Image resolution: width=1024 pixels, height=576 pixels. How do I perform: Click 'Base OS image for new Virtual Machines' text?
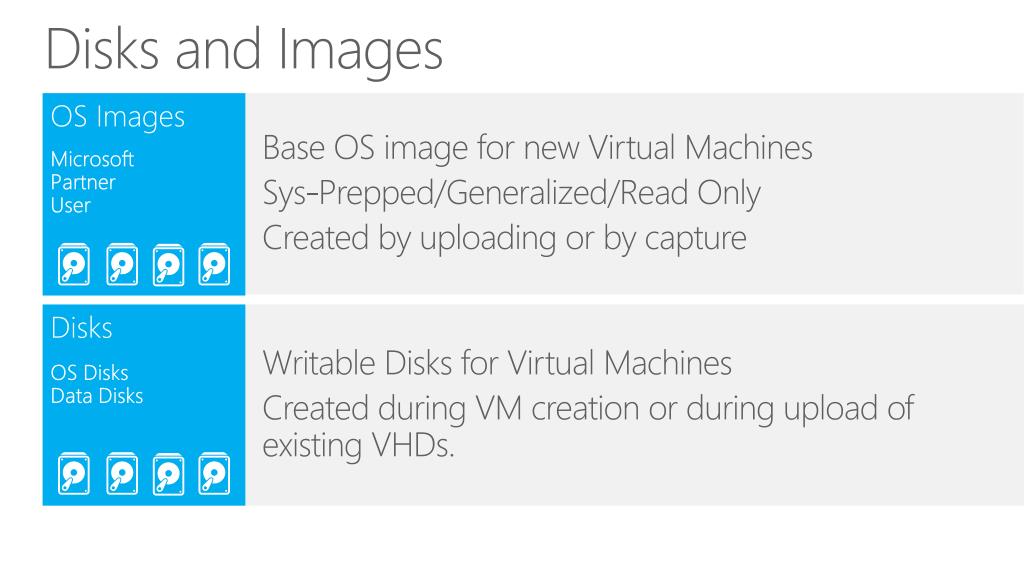537,148
